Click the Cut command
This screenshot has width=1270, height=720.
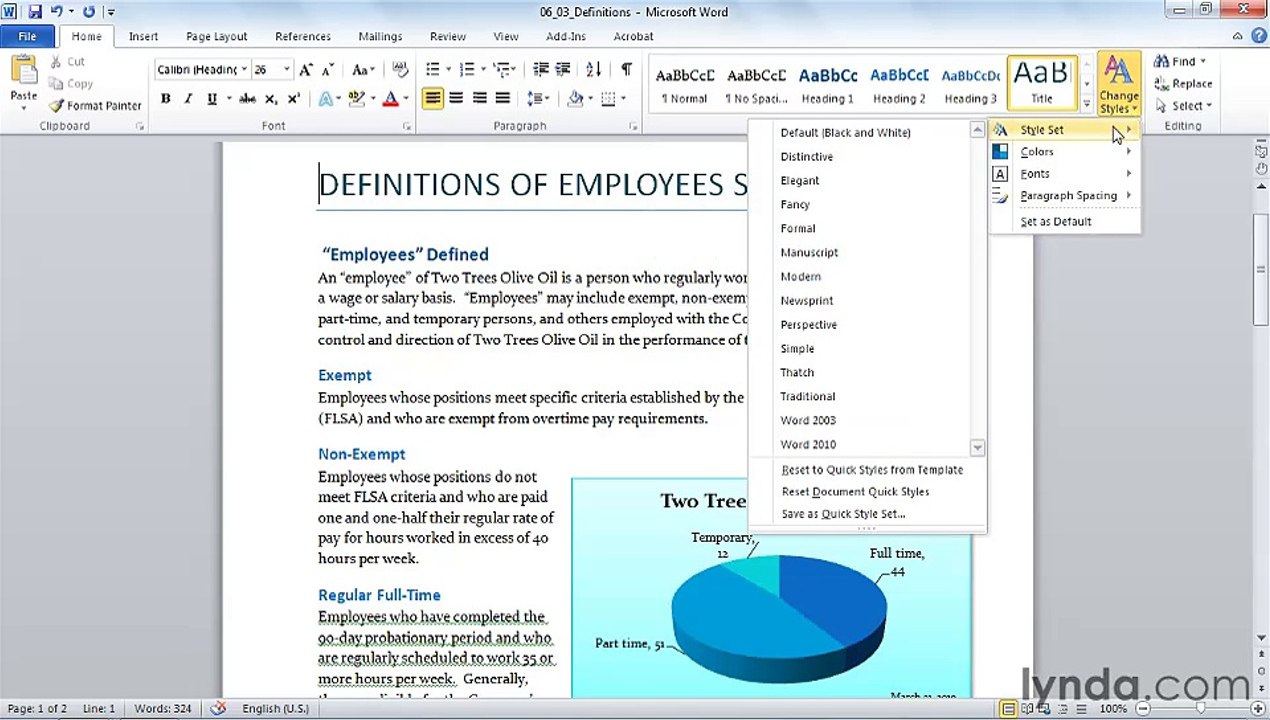[x=68, y=62]
